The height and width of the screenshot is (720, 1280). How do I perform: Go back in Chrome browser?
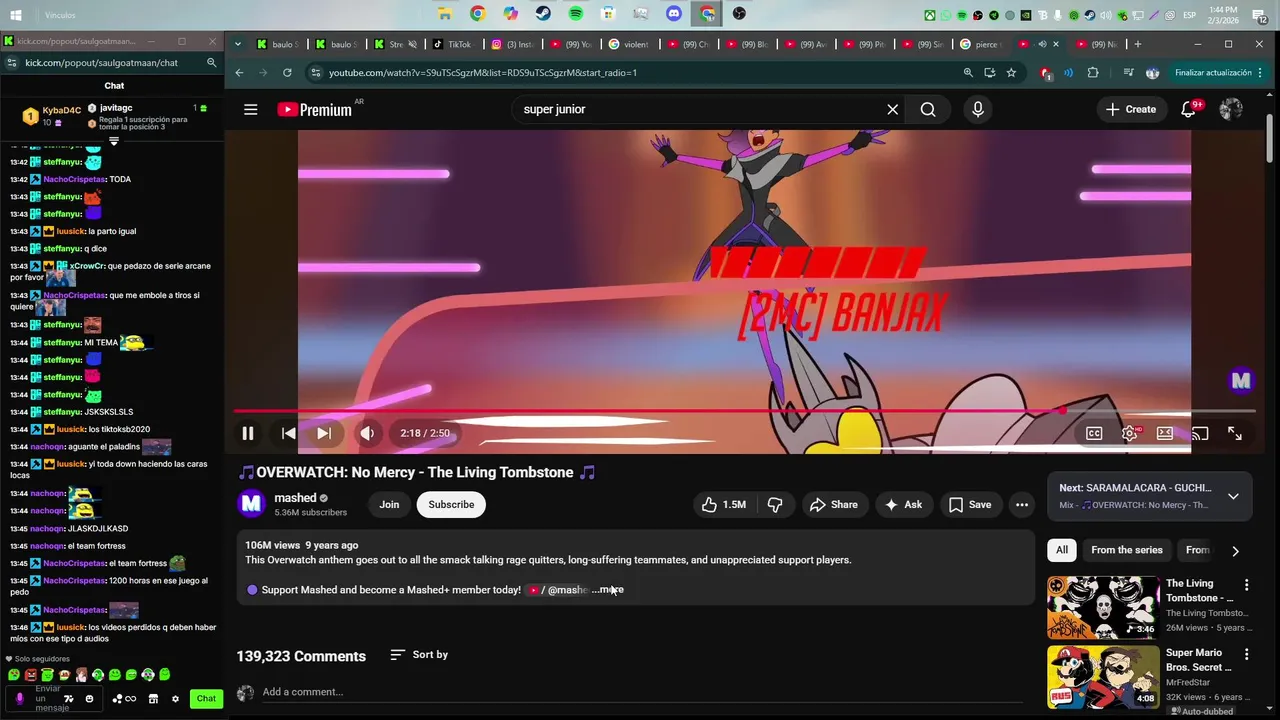(239, 73)
